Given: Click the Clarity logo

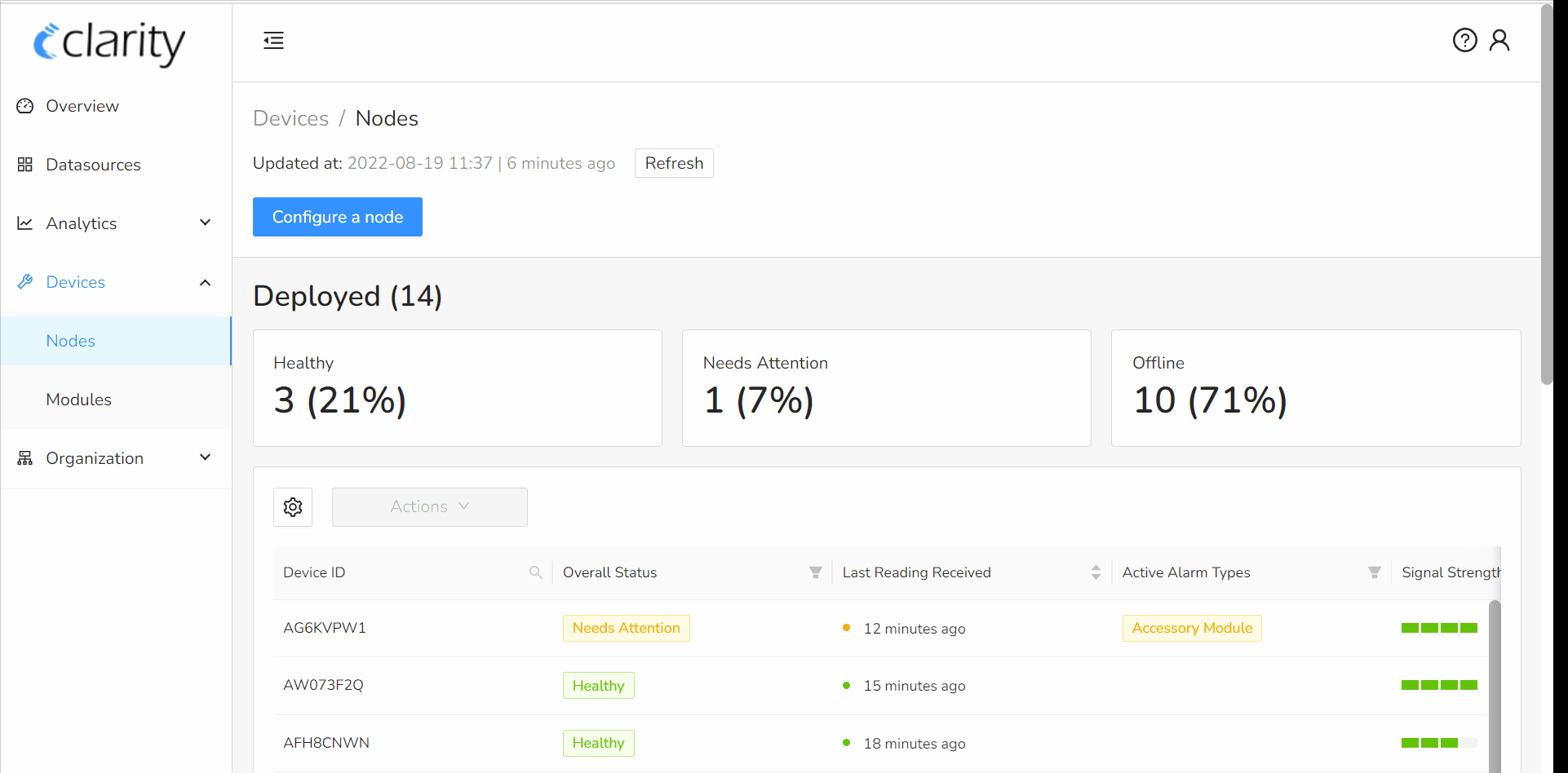Looking at the screenshot, I should click(x=108, y=43).
